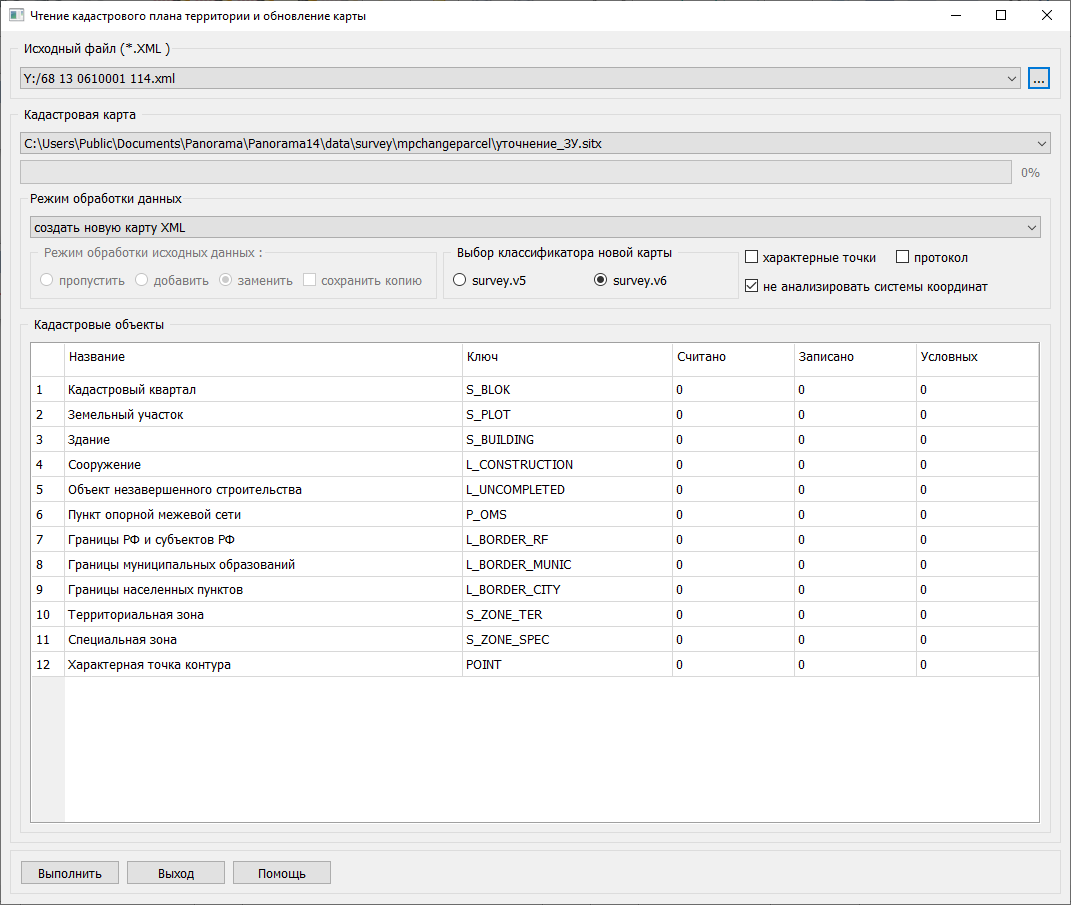Click the application icon in the title bar
The image size is (1071, 905).
16,16
